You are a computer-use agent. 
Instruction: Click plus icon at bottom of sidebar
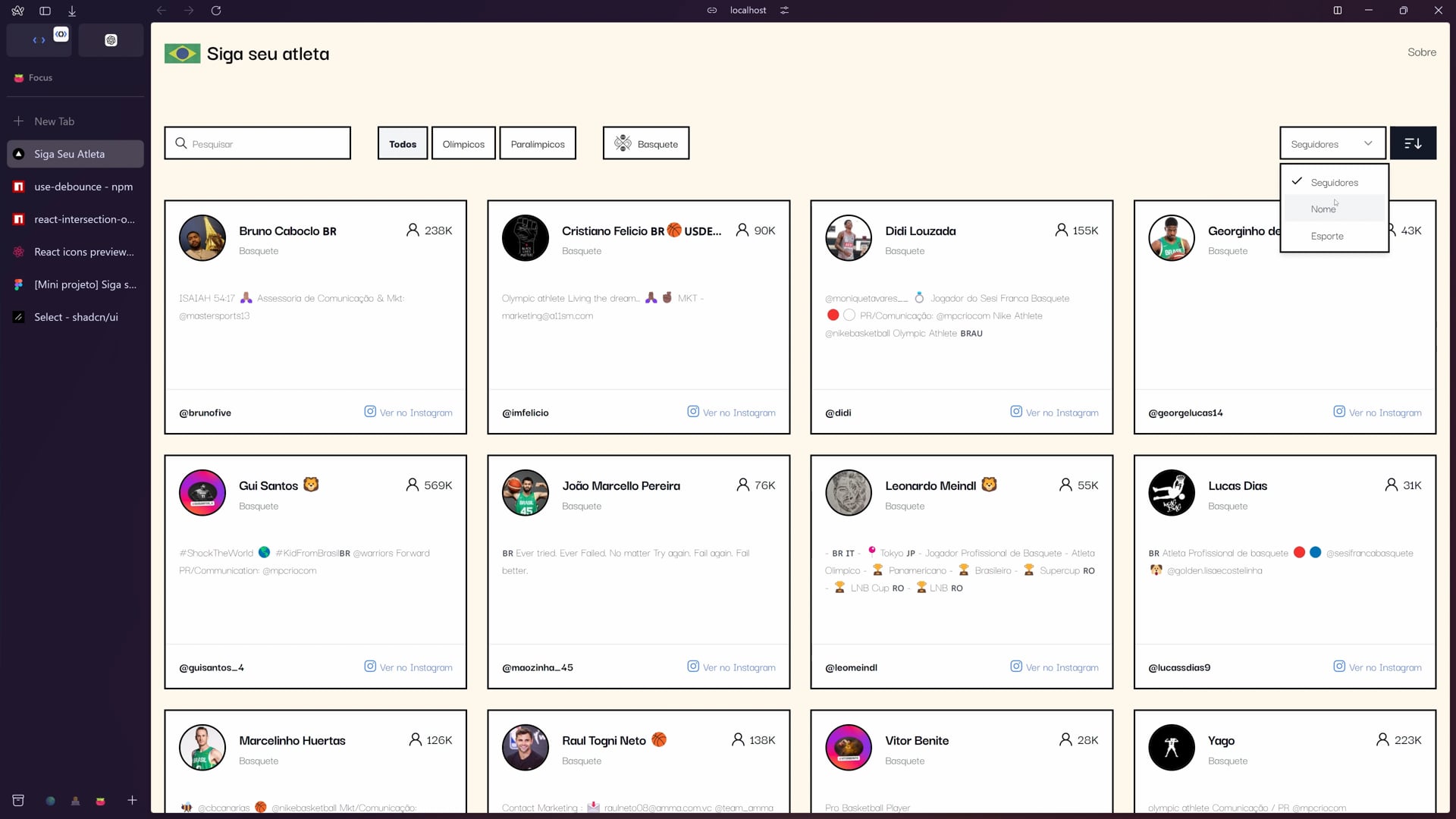tap(132, 801)
